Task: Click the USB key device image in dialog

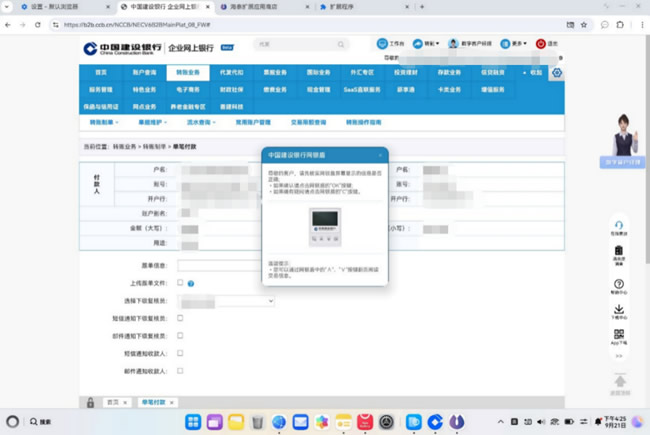Action: coord(325,227)
